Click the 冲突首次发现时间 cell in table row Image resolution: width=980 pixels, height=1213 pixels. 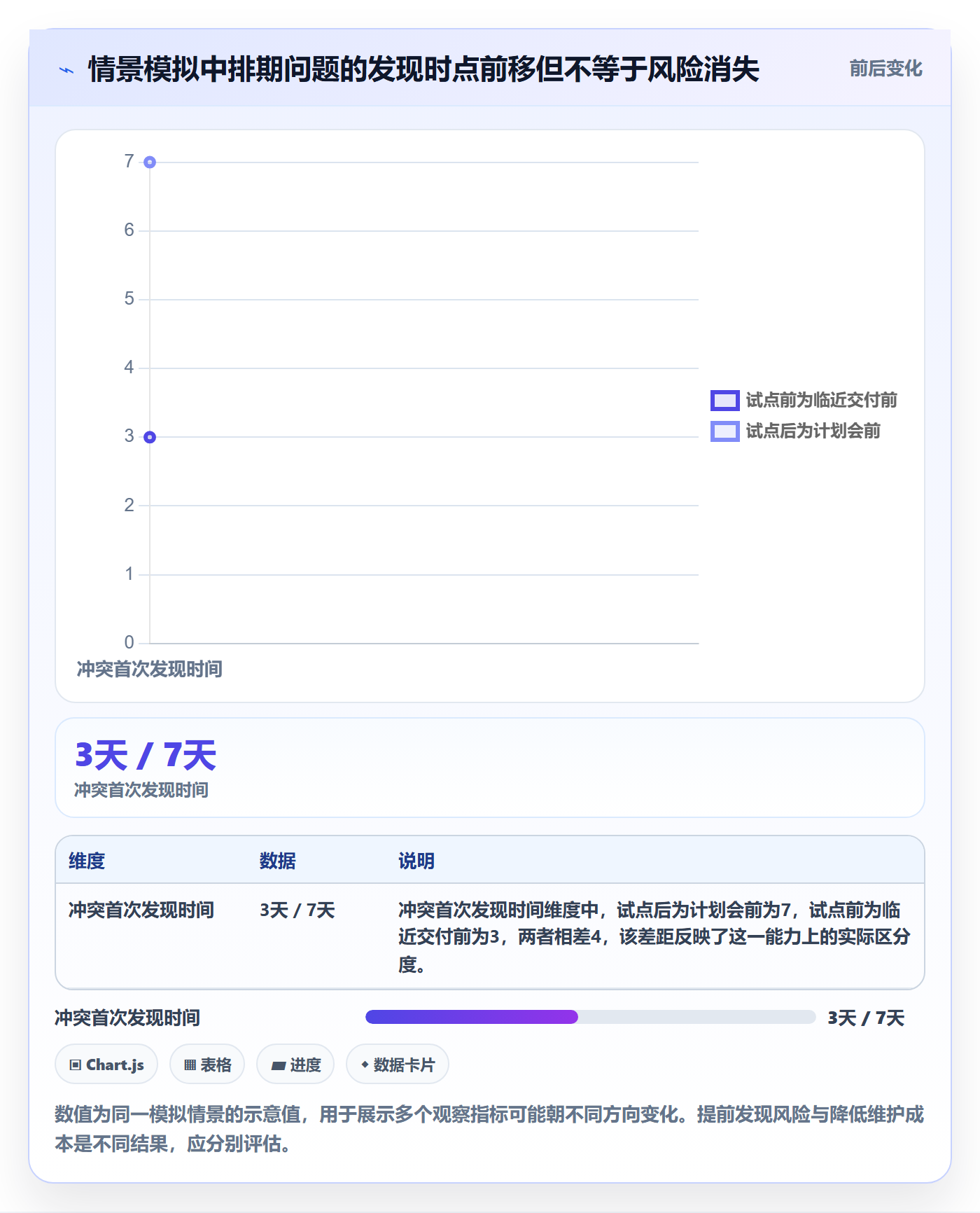click(141, 910)
